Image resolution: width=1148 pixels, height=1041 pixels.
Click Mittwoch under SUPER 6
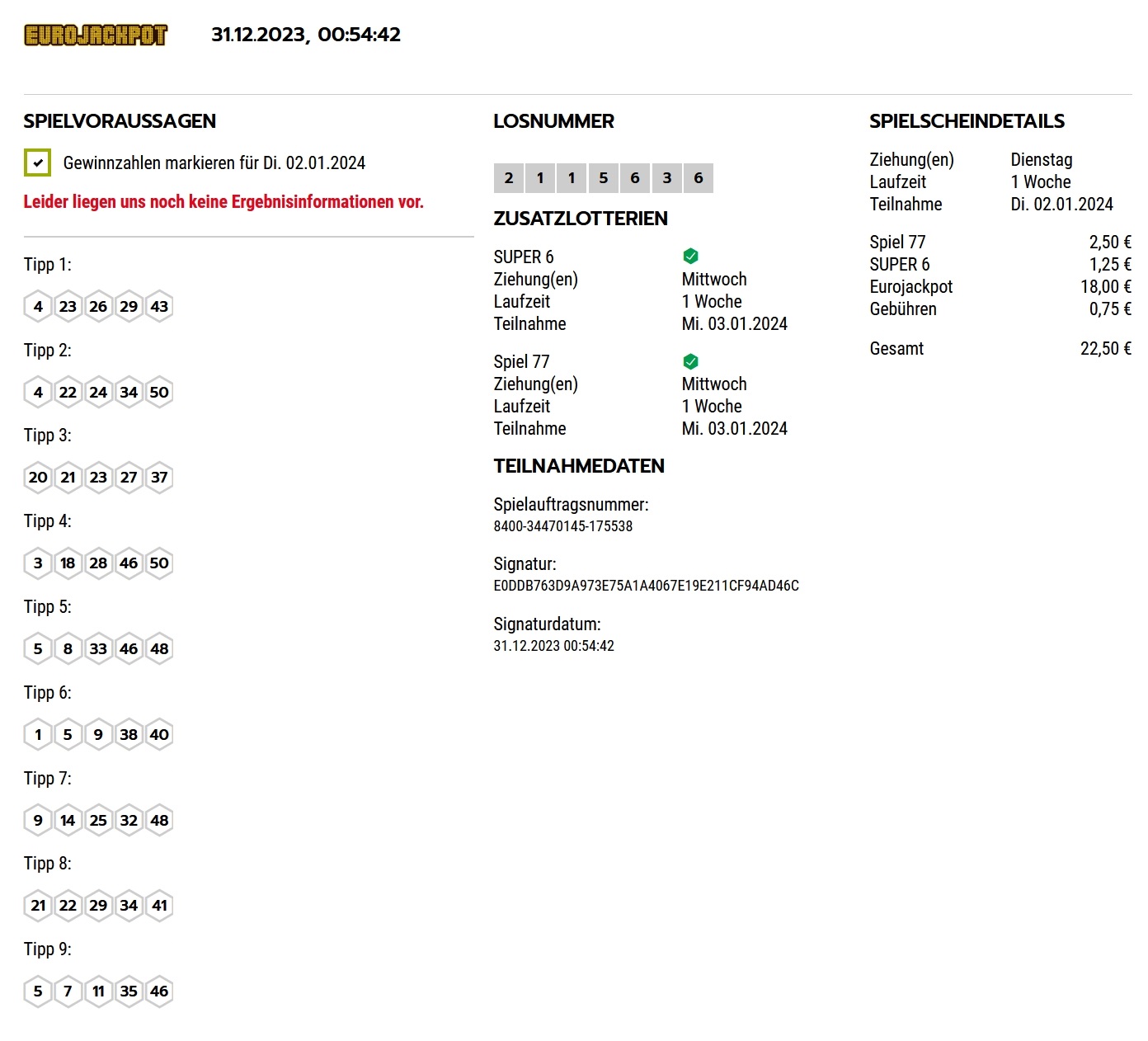tap(714, 280)
